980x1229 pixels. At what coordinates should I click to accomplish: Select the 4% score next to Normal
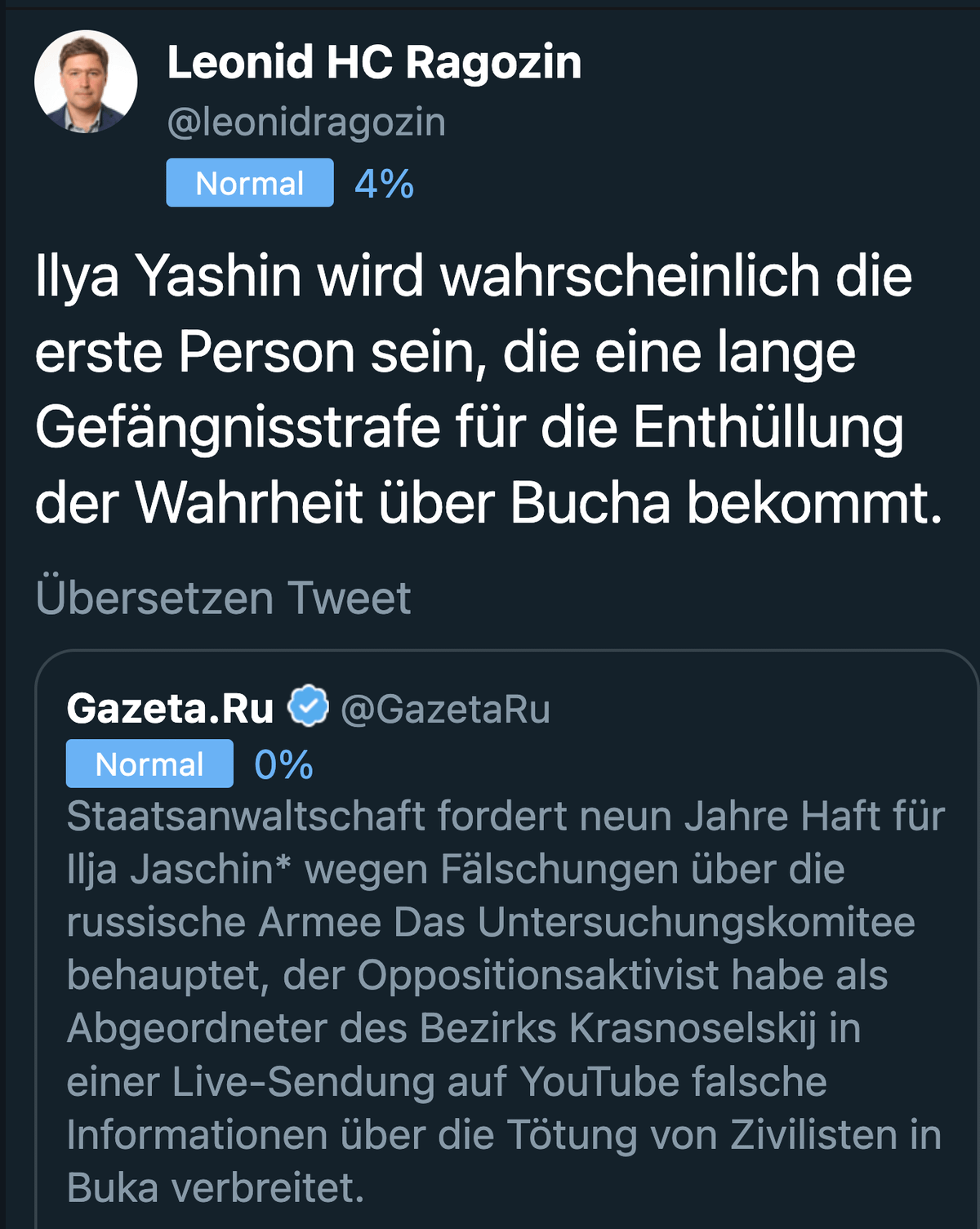point(384,184)
